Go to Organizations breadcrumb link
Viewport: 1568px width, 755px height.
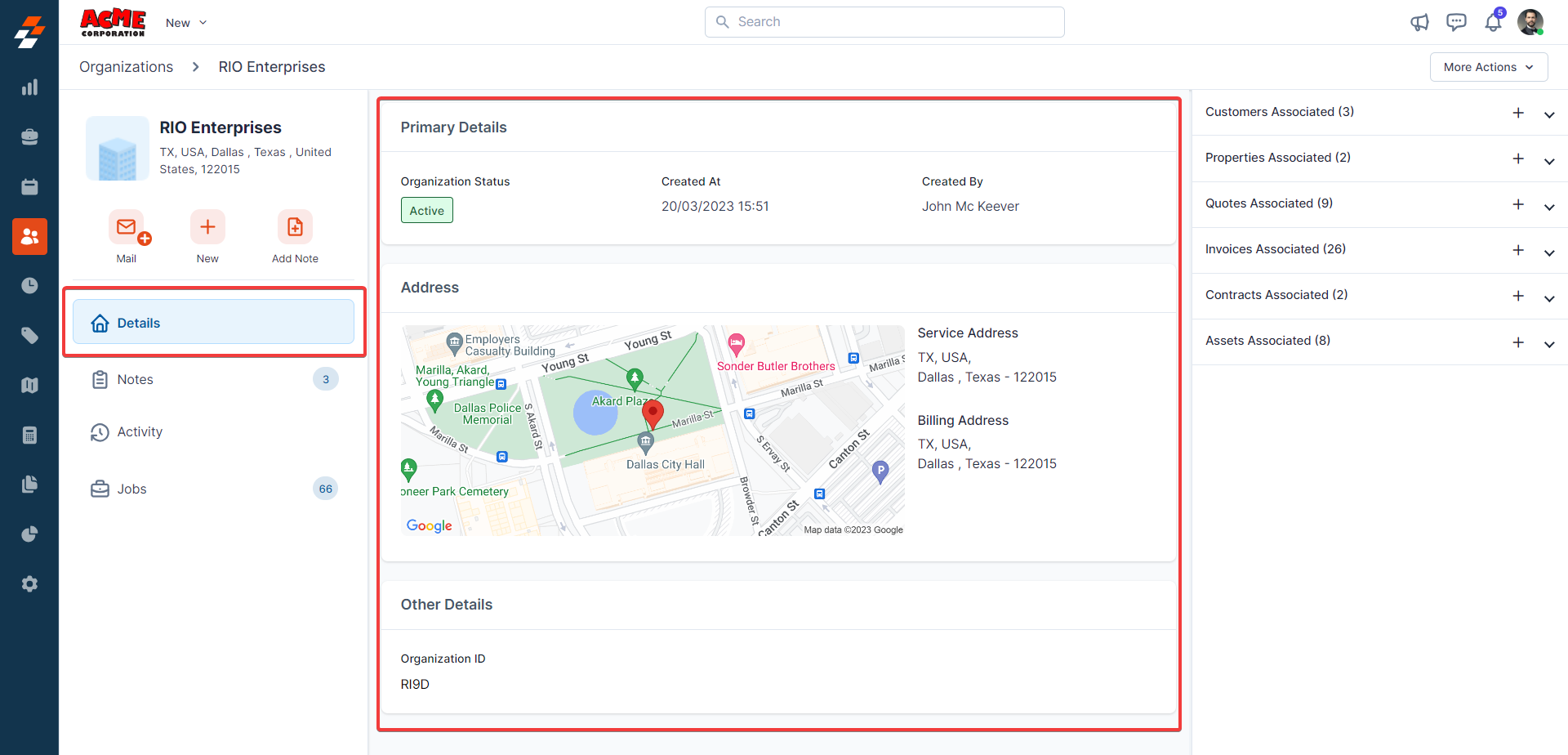tap(126, 67)
